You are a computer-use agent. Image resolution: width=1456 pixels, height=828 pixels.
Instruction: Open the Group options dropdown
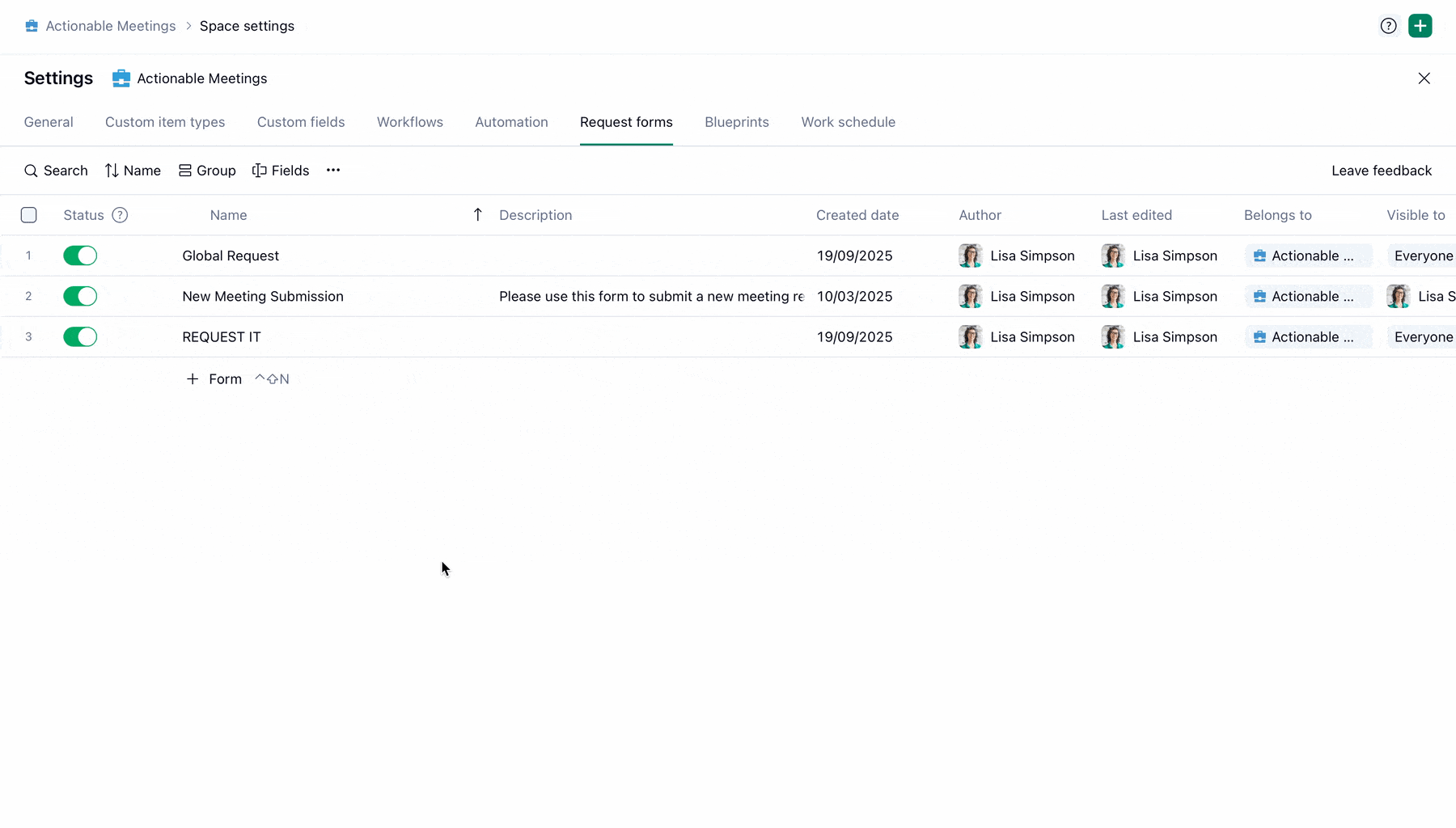(207, 171)
